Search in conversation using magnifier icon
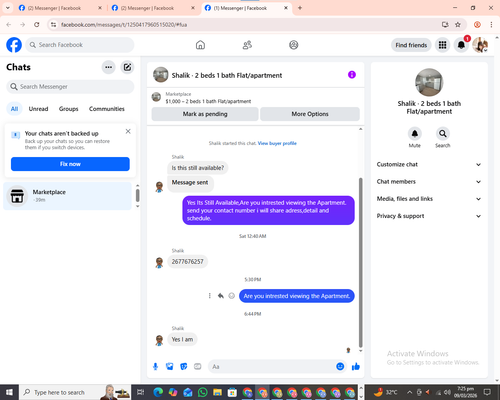Image resolution: width=500 pixels, height=400 pixels. (x=443, y=134)
